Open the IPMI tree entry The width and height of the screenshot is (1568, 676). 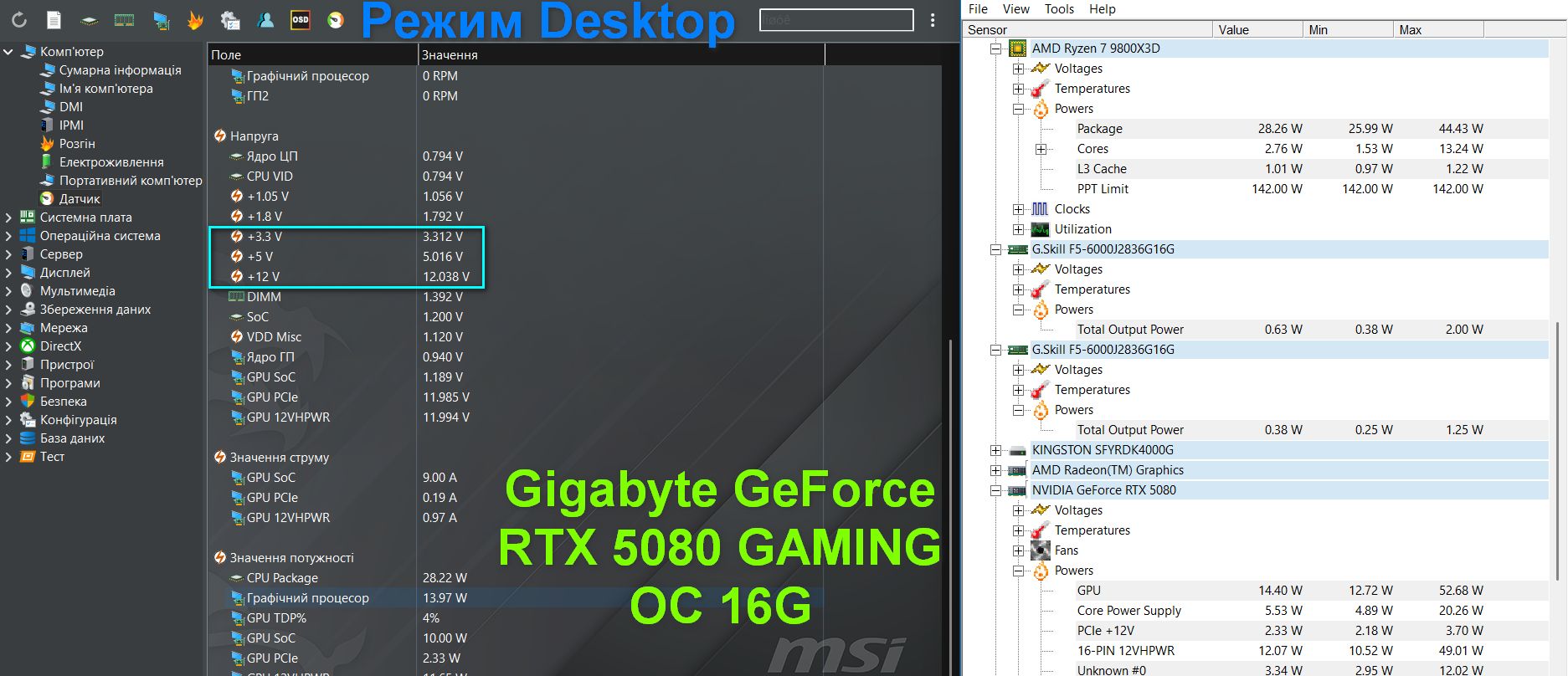pyautogui.click(x=71, y=125)
